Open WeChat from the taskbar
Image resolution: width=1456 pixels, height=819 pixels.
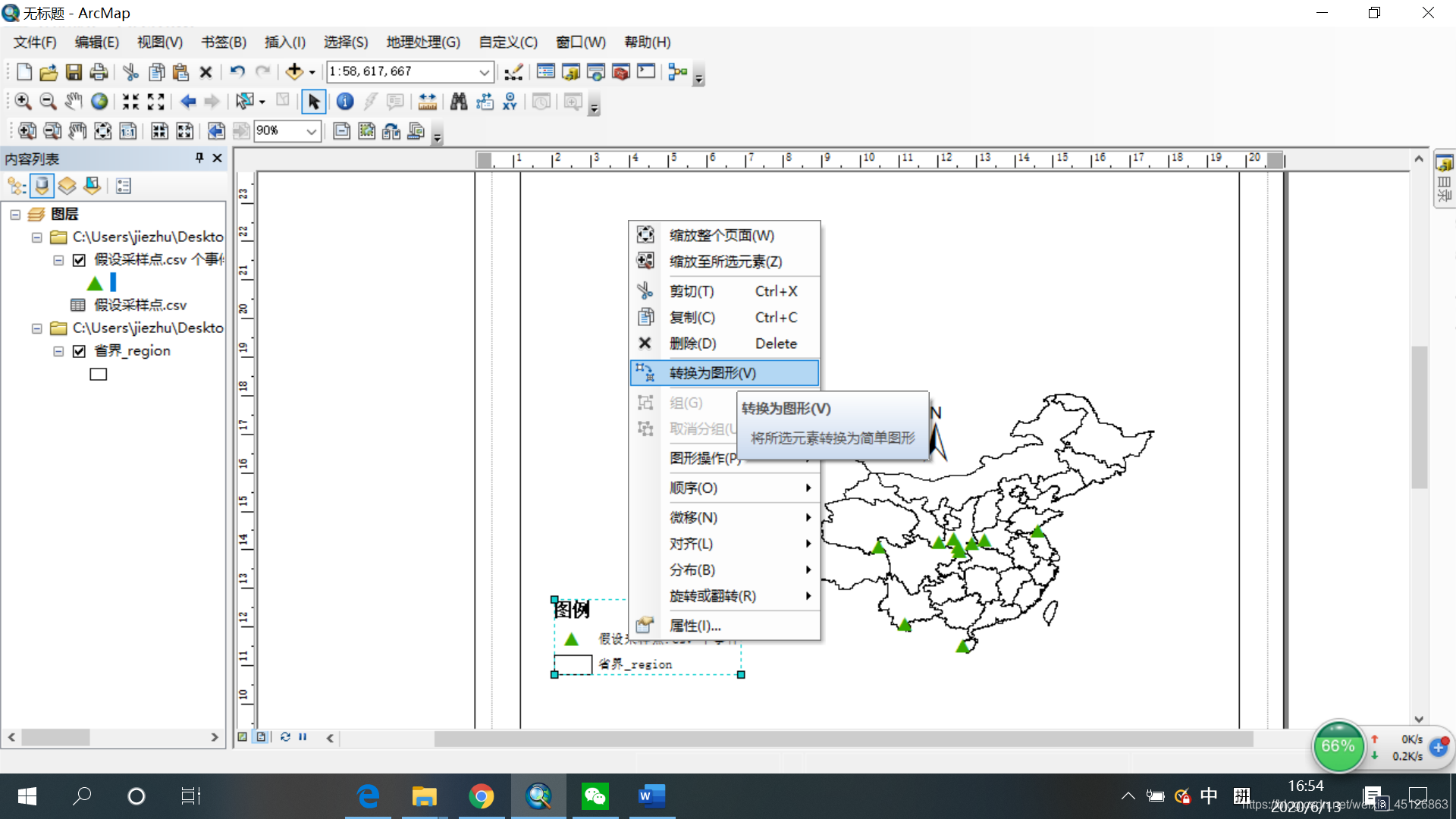click(595, 796)
